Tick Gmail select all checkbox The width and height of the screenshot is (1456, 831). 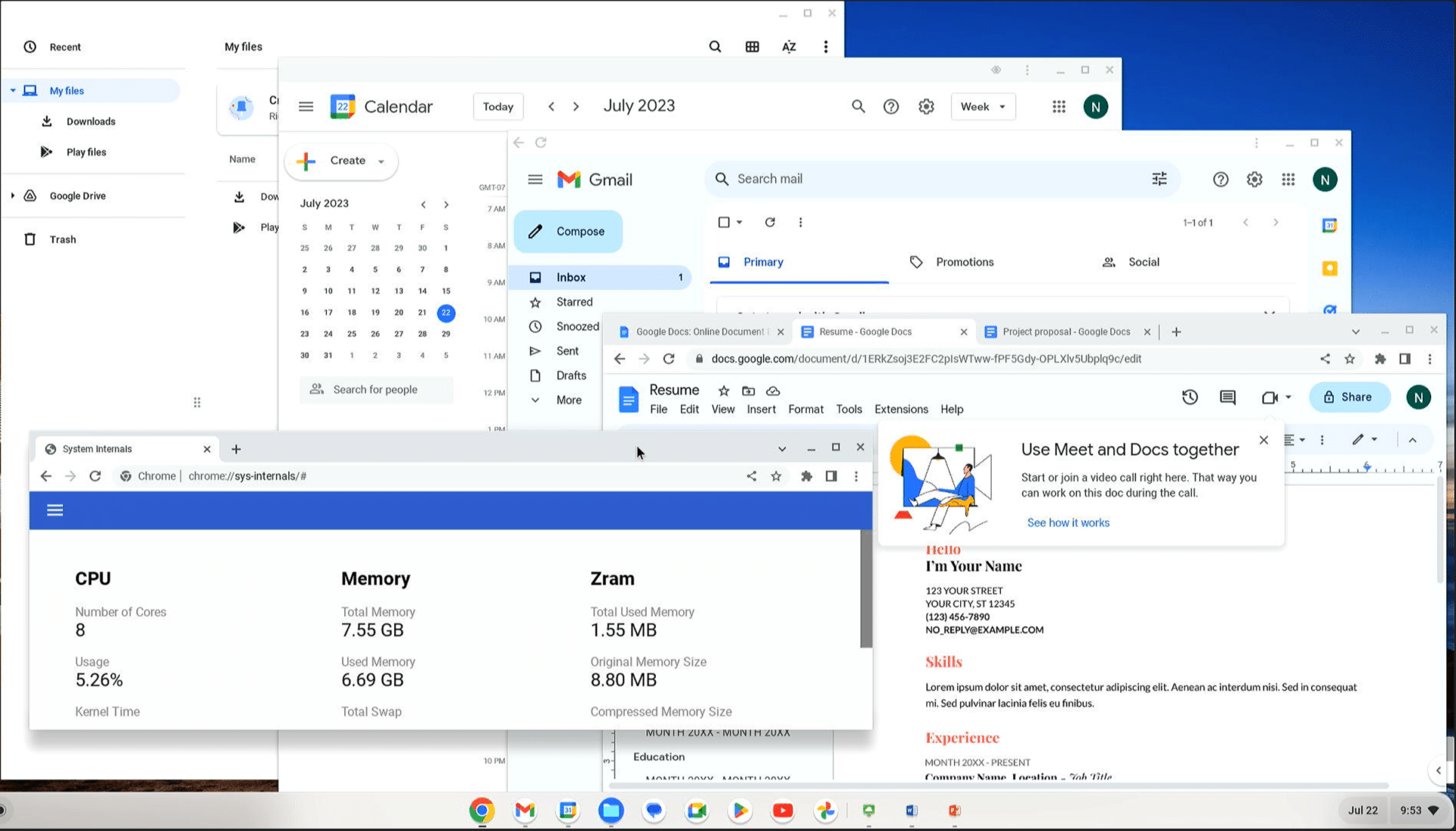(723, 222)
